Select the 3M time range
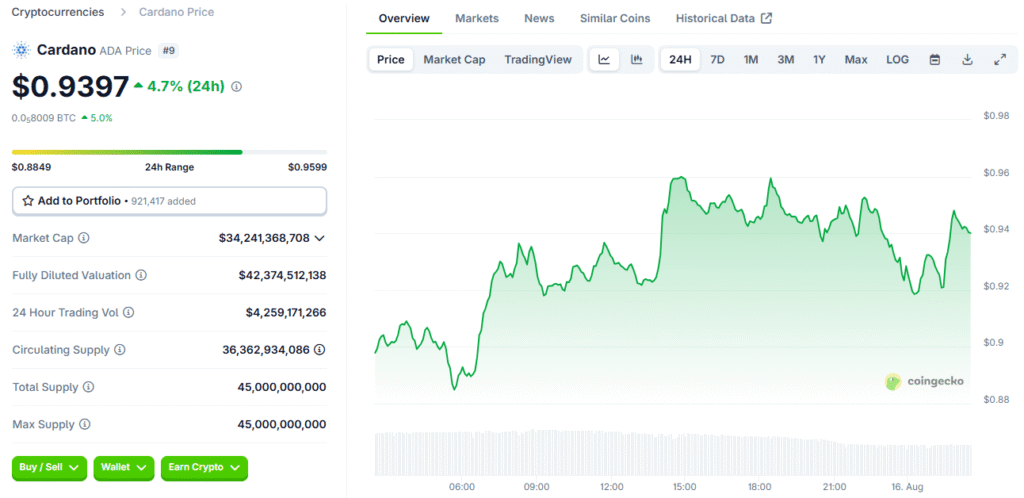This screenshot has width=1024, height=498. coord(786,60)
